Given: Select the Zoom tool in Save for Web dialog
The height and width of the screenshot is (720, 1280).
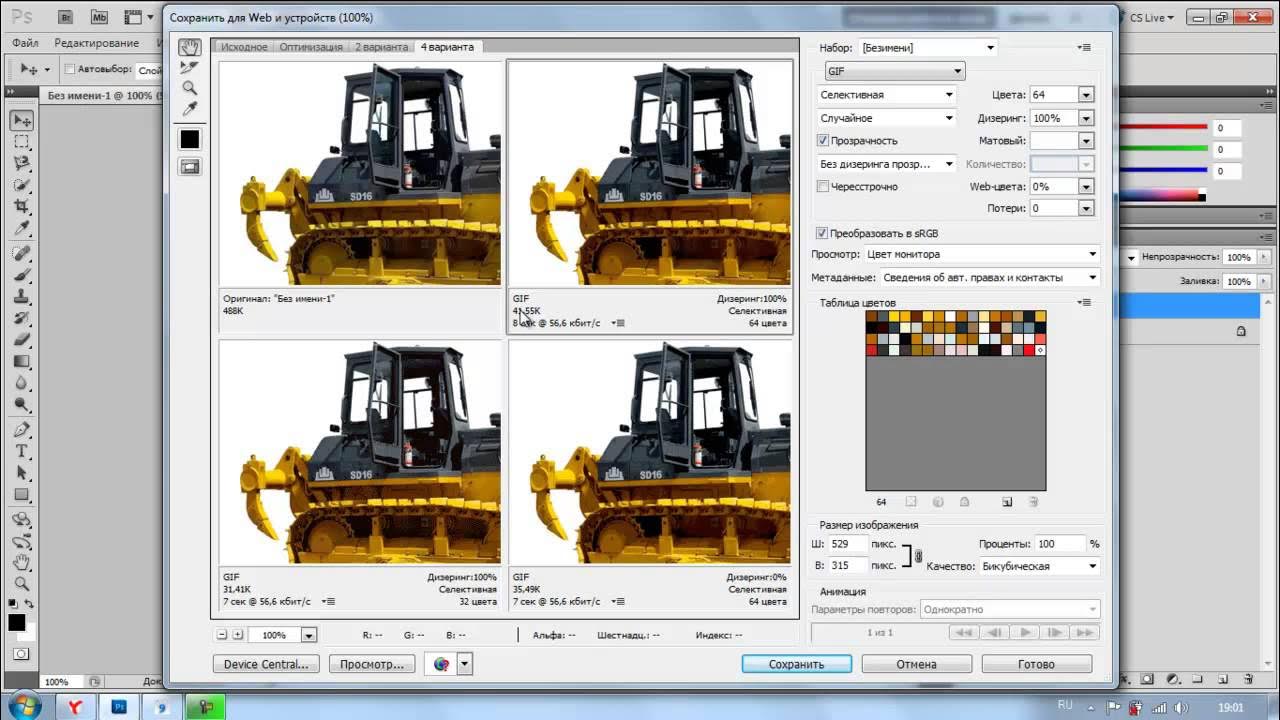Looking at the screenshot, I should pyautogui.click(x=189, y=88).
